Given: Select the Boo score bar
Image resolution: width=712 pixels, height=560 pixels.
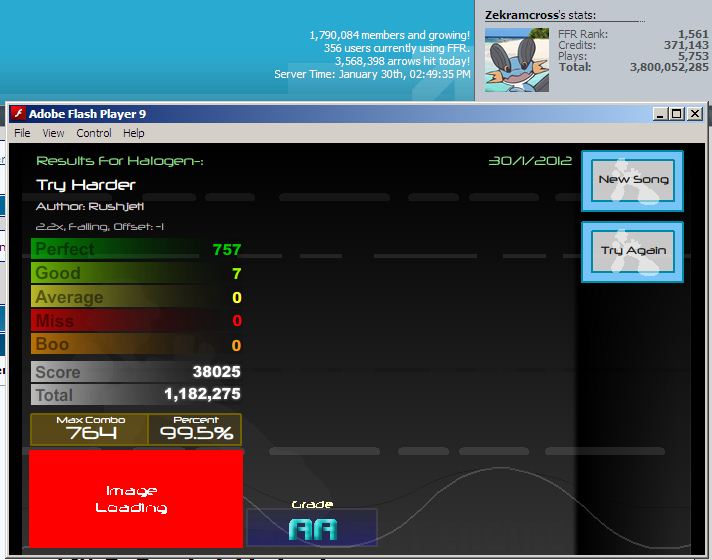Looking at the screenshot, I should point(136,344).
